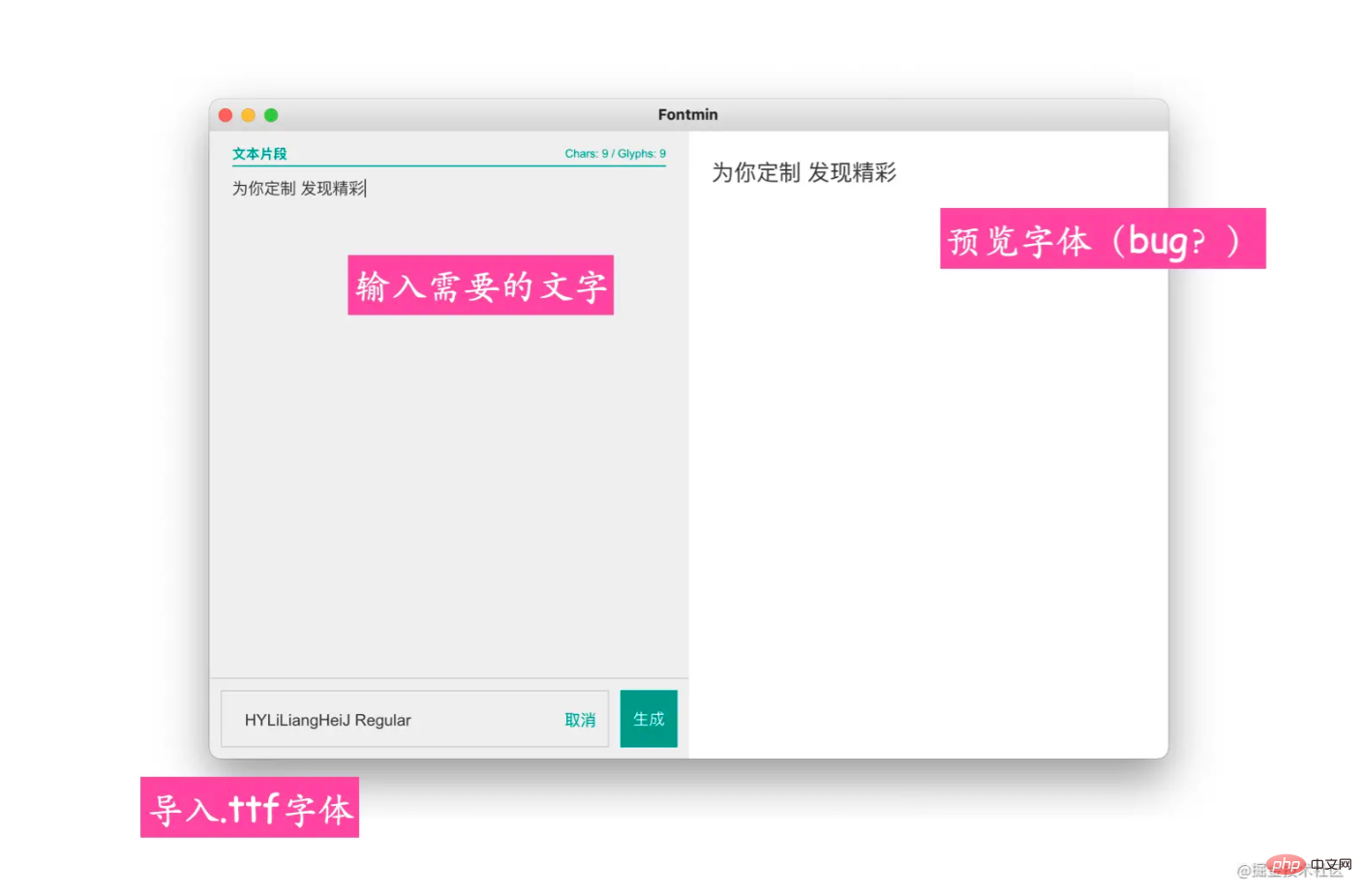
Task: Maximize the window with the green button
Action: click(271, 115)
